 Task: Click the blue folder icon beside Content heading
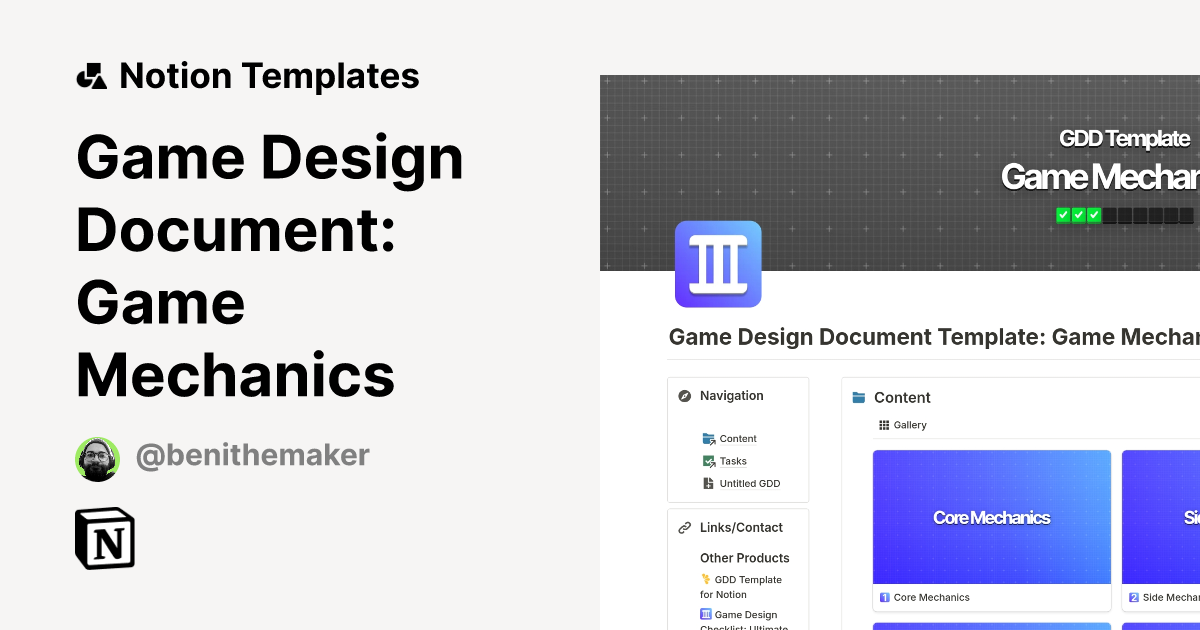(x=859, y=397)
